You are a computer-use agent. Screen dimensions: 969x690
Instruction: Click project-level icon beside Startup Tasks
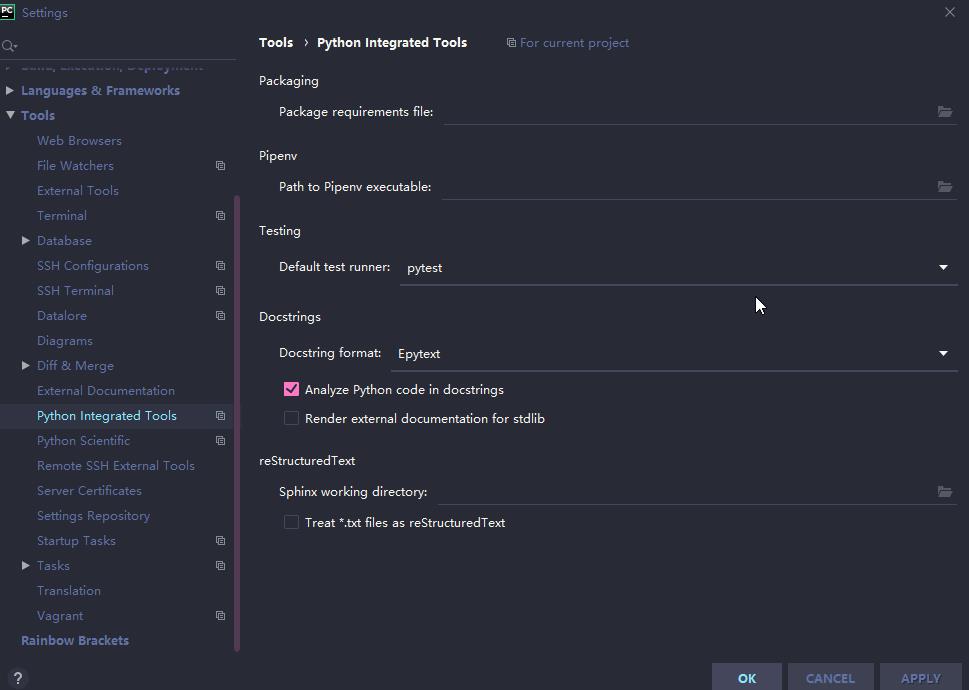coord(220,541)
